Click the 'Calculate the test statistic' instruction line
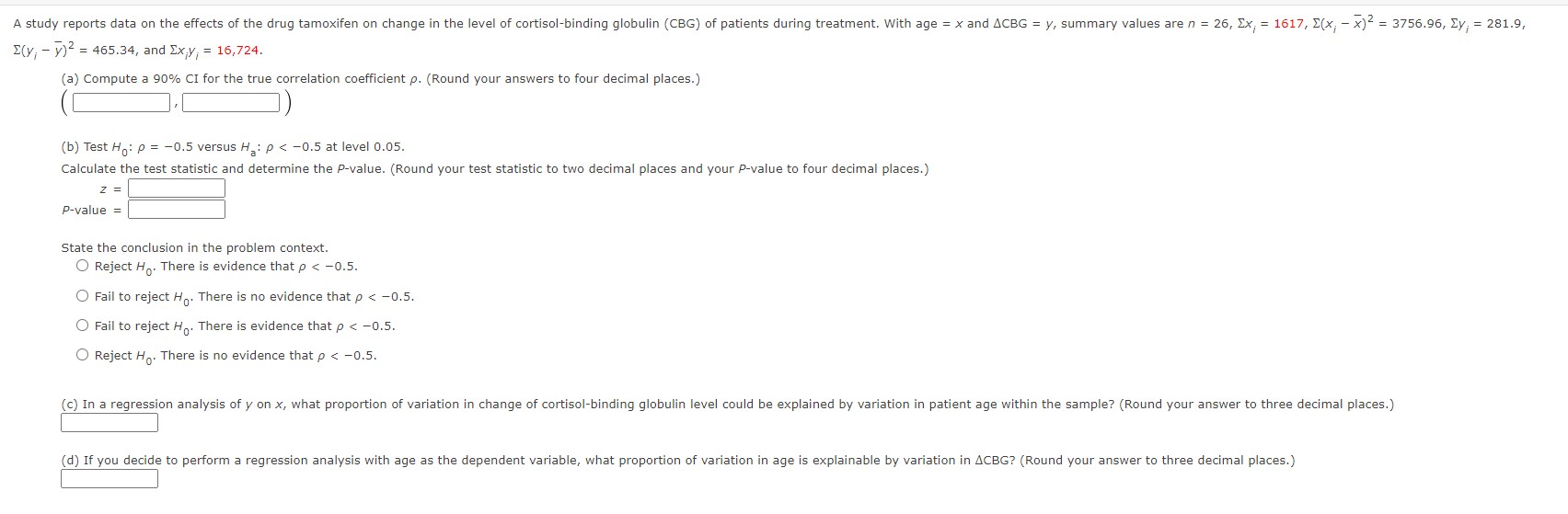This screenshot has height=514, width=1568. (495, 169)
